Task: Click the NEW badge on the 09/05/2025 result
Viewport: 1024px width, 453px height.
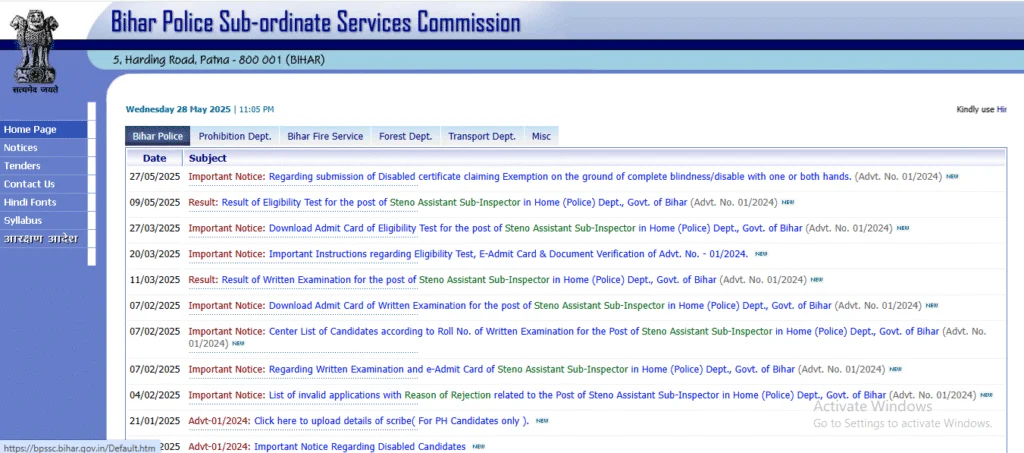Action: [x=788, y=202]
